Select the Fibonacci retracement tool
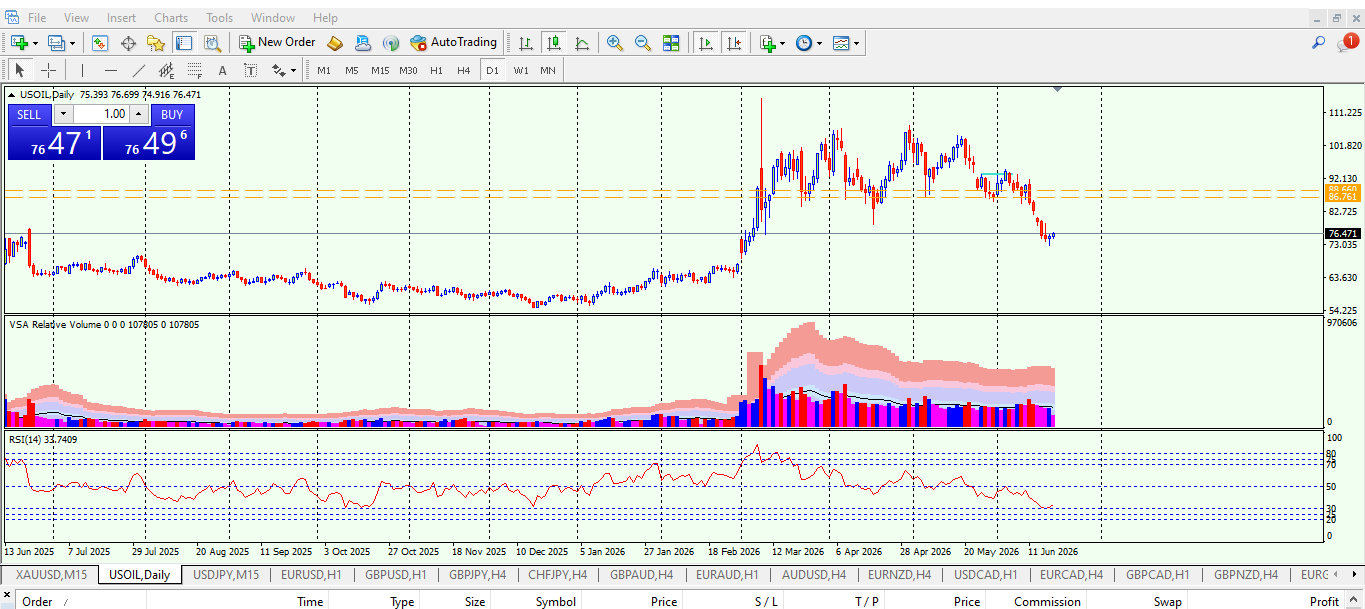This screenshot has width=1365, height=609. (194, 70)
